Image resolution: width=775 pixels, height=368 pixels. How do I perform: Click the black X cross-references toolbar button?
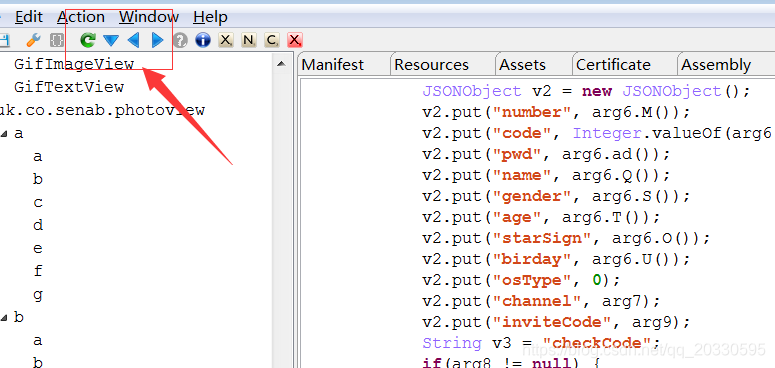click(x=226, y=40)
